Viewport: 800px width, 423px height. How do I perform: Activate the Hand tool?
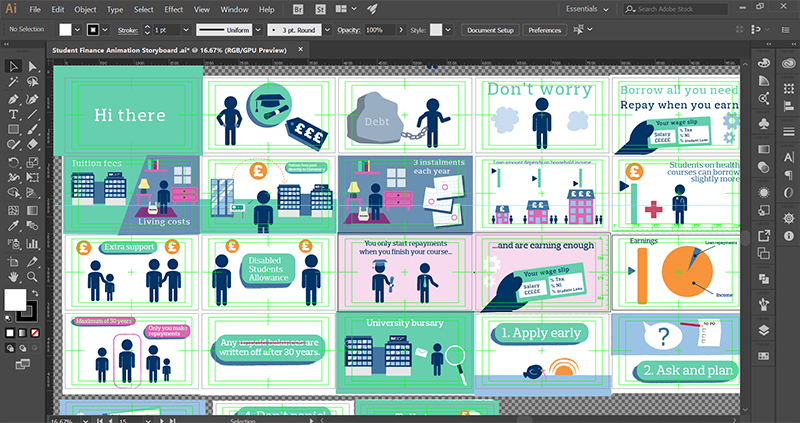tap(14, 277)
